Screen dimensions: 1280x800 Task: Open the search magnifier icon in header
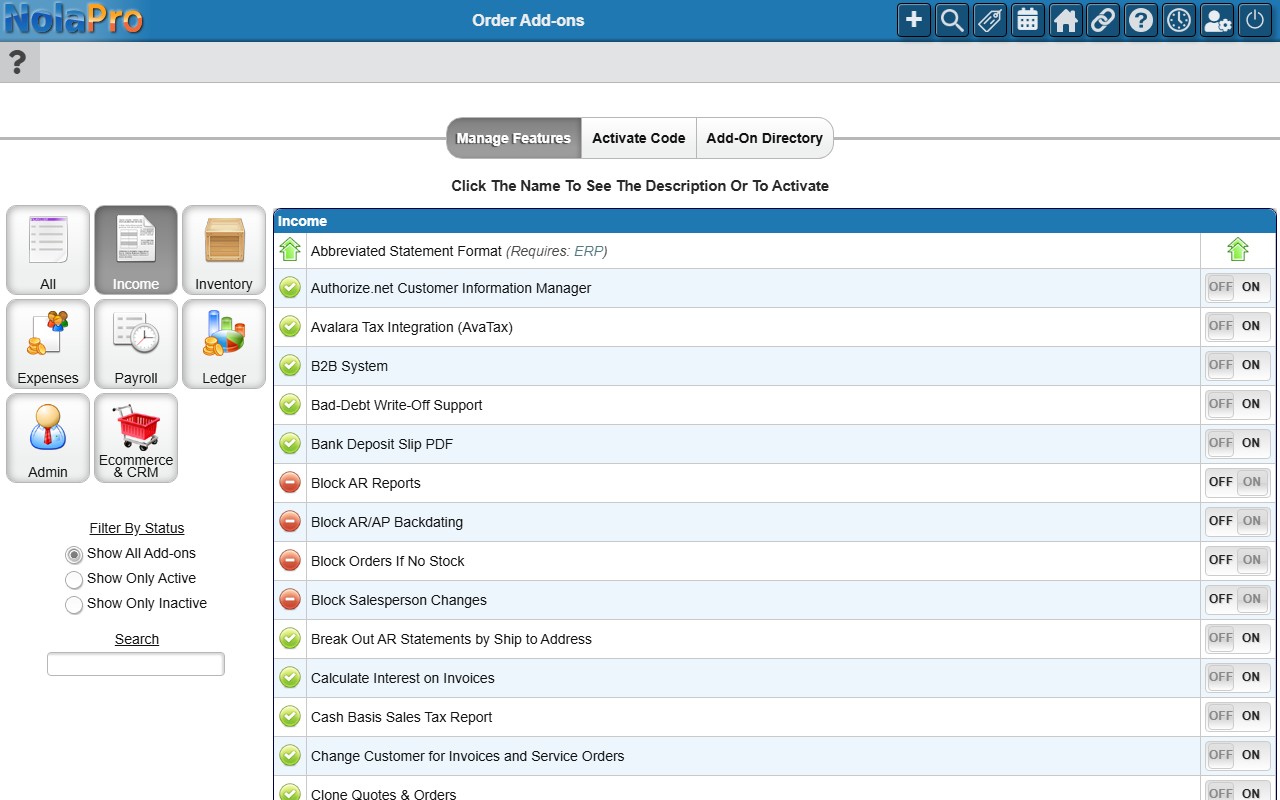[951, 20]
